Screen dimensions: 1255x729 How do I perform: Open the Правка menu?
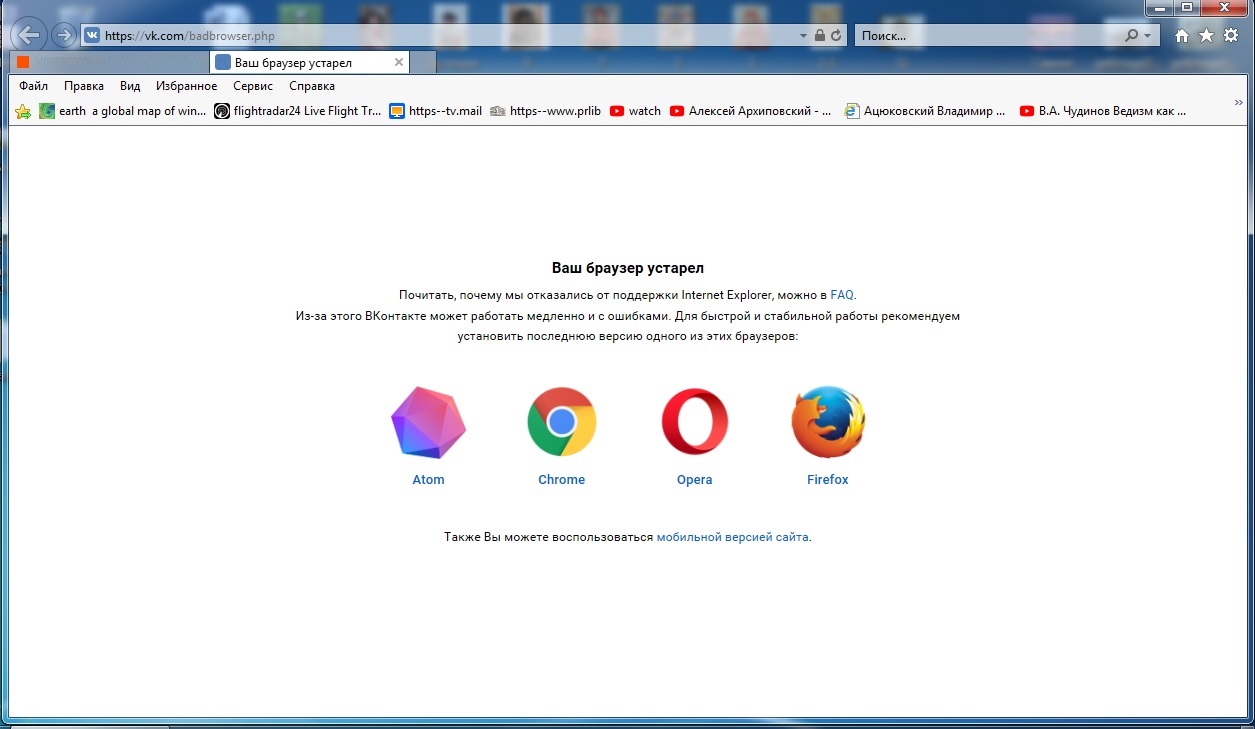[x=84, y=86]
